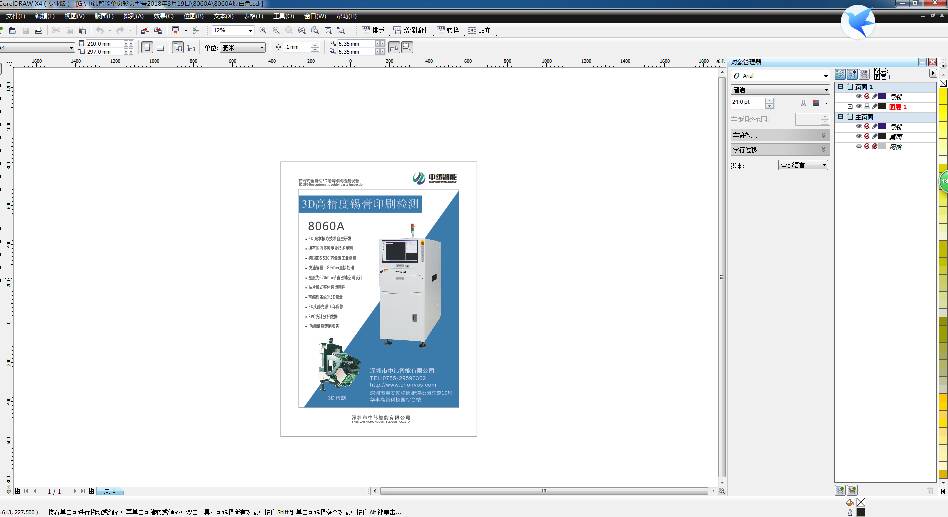Viewport: 948px width, 517px height.
Task: Toggle pencil editable icon of grid layer
Action: (874, 146)
